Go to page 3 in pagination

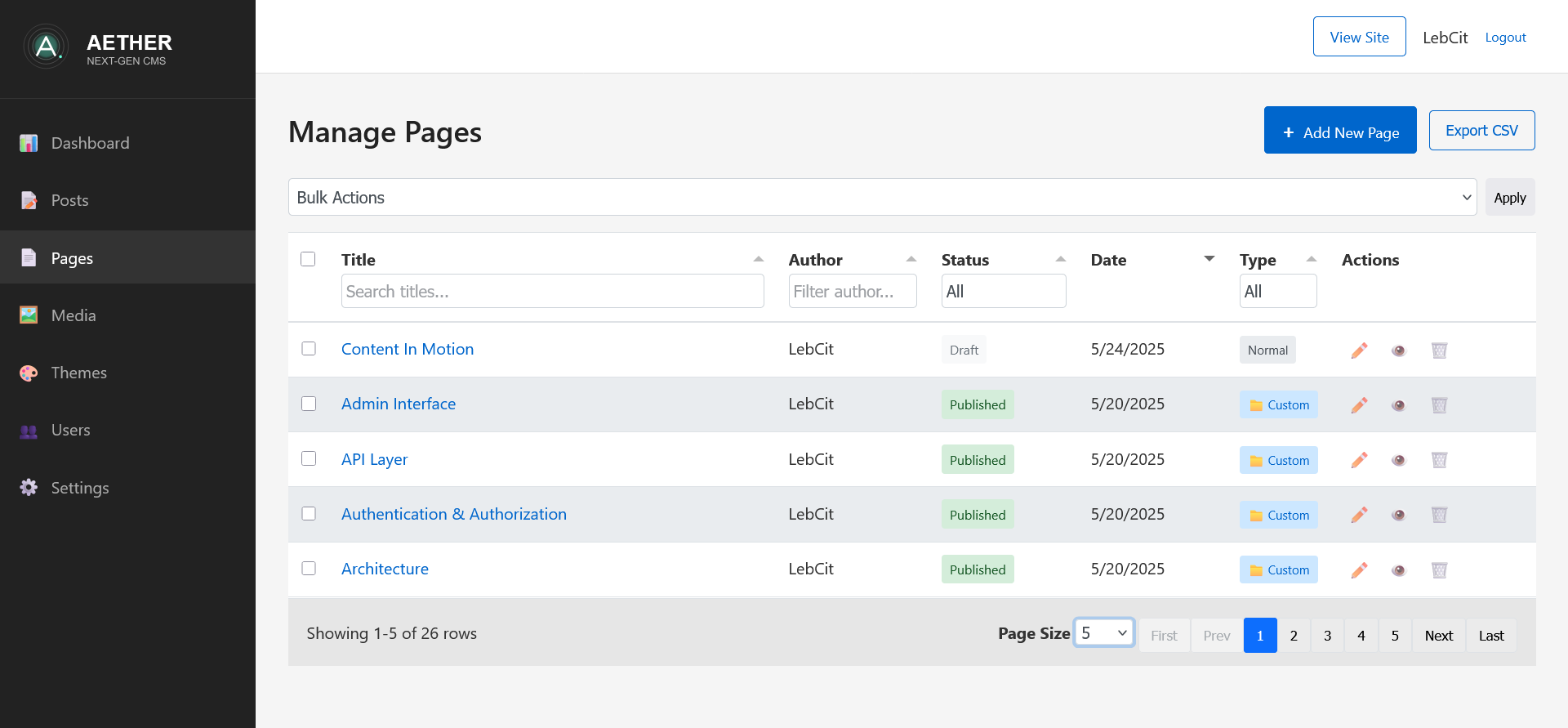1327,636
